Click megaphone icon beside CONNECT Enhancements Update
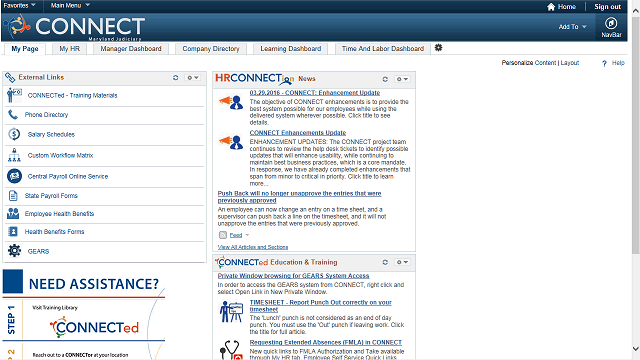 (231, 142)
